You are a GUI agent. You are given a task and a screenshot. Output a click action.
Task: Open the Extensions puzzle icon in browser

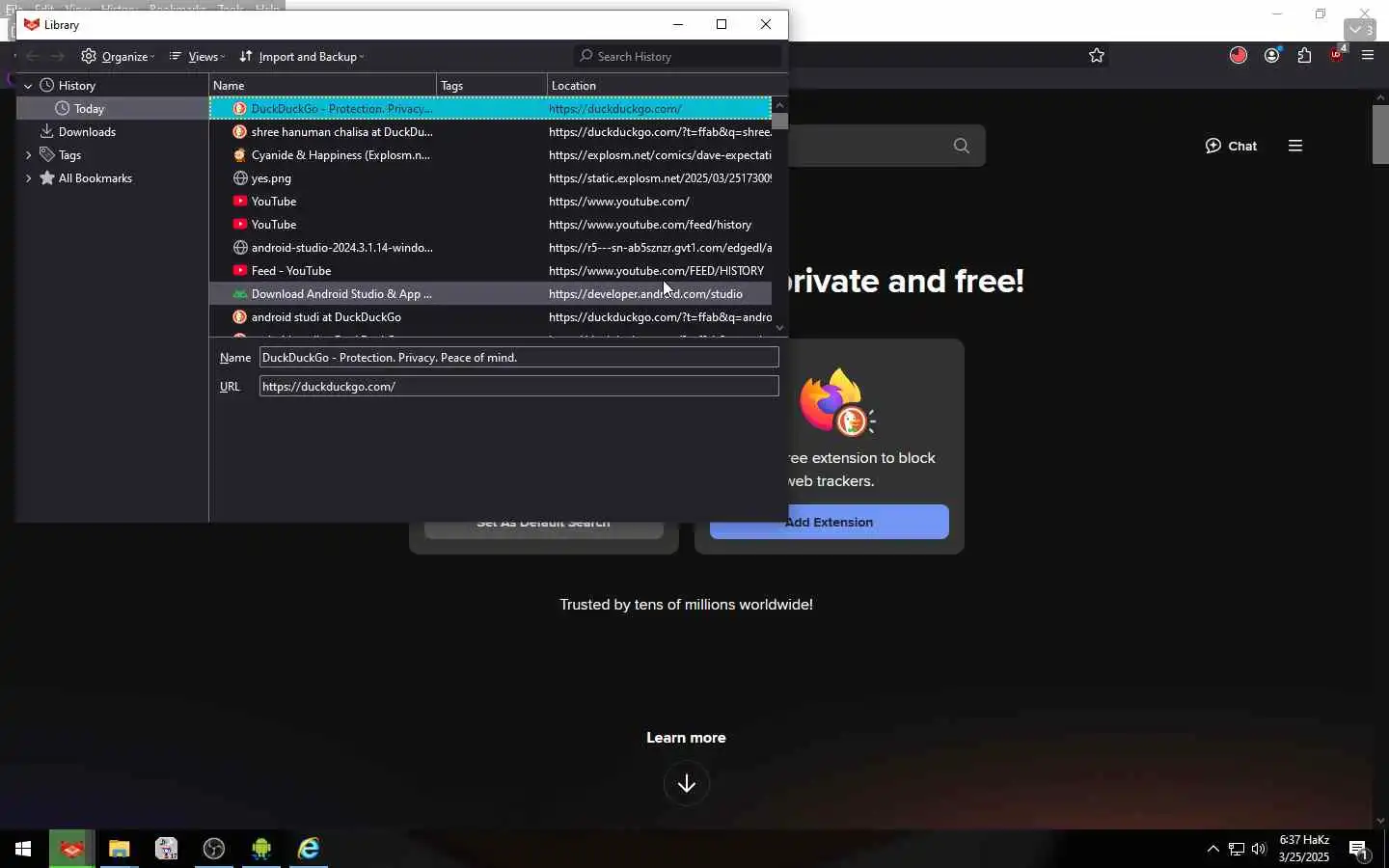pos(1305,56)
